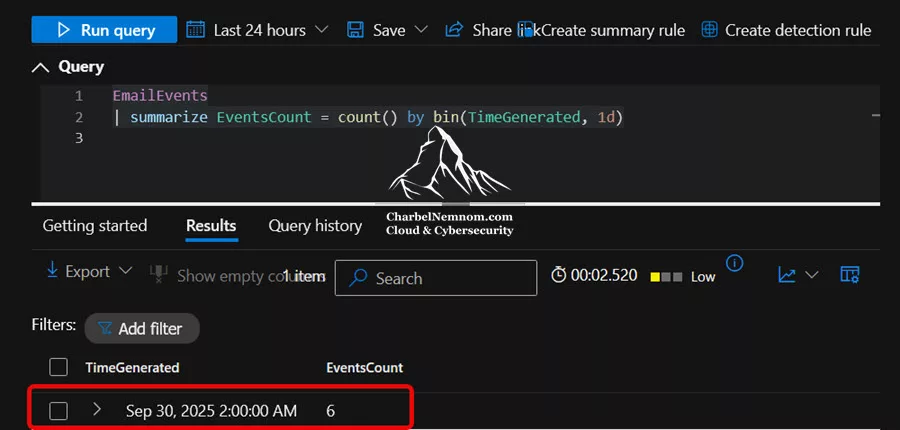
Task: Open the Last 24 hours time range dropdown
Action: pos(257,30)
